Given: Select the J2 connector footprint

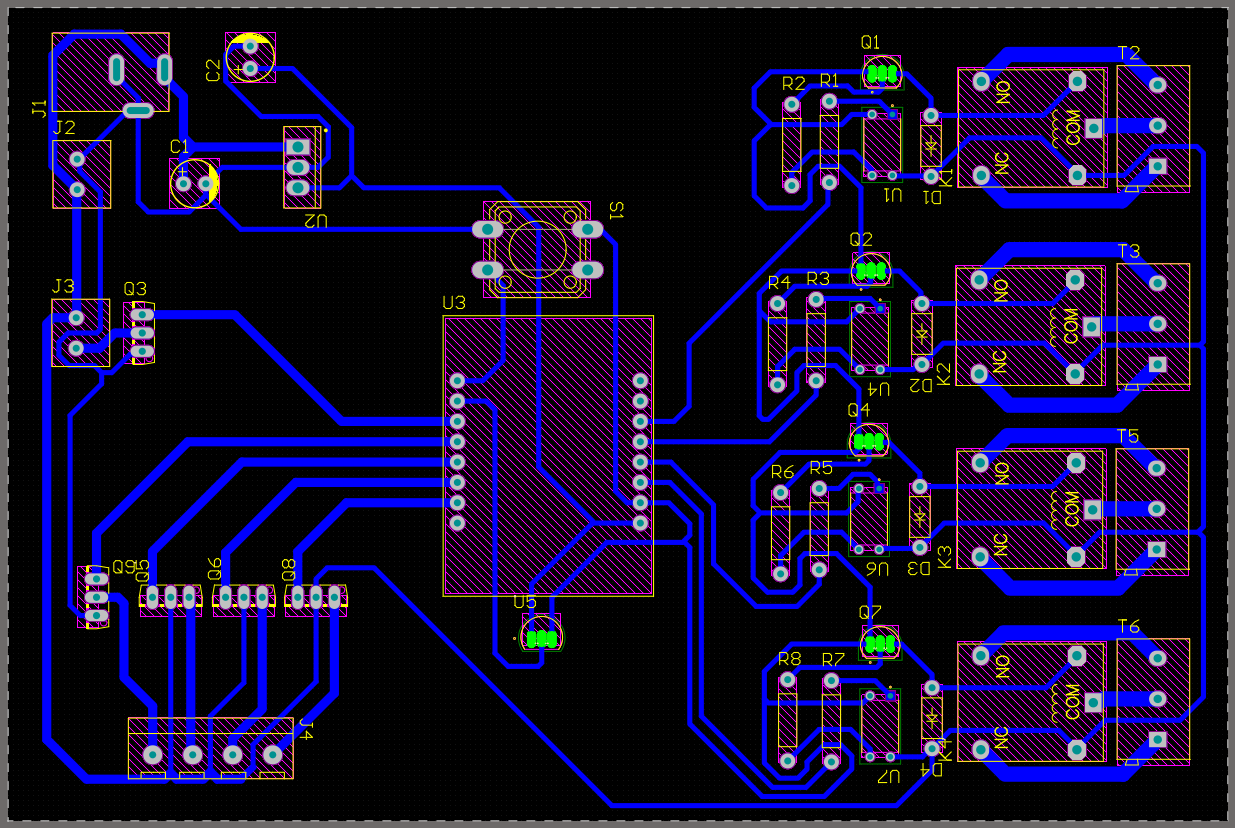Looking at the screenshot, I should (81, 174).
